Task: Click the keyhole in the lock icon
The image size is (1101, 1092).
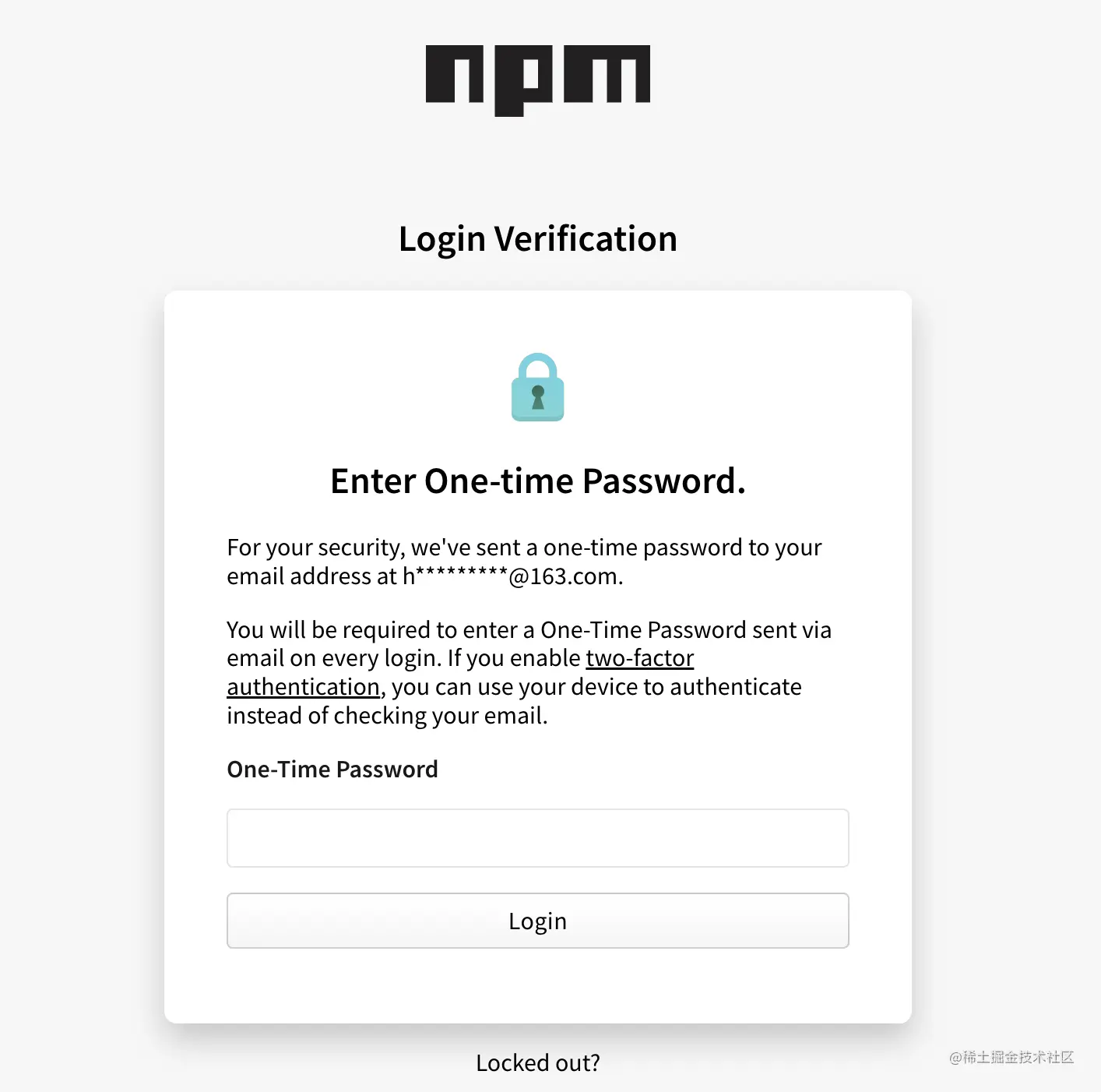Action: 537,396
